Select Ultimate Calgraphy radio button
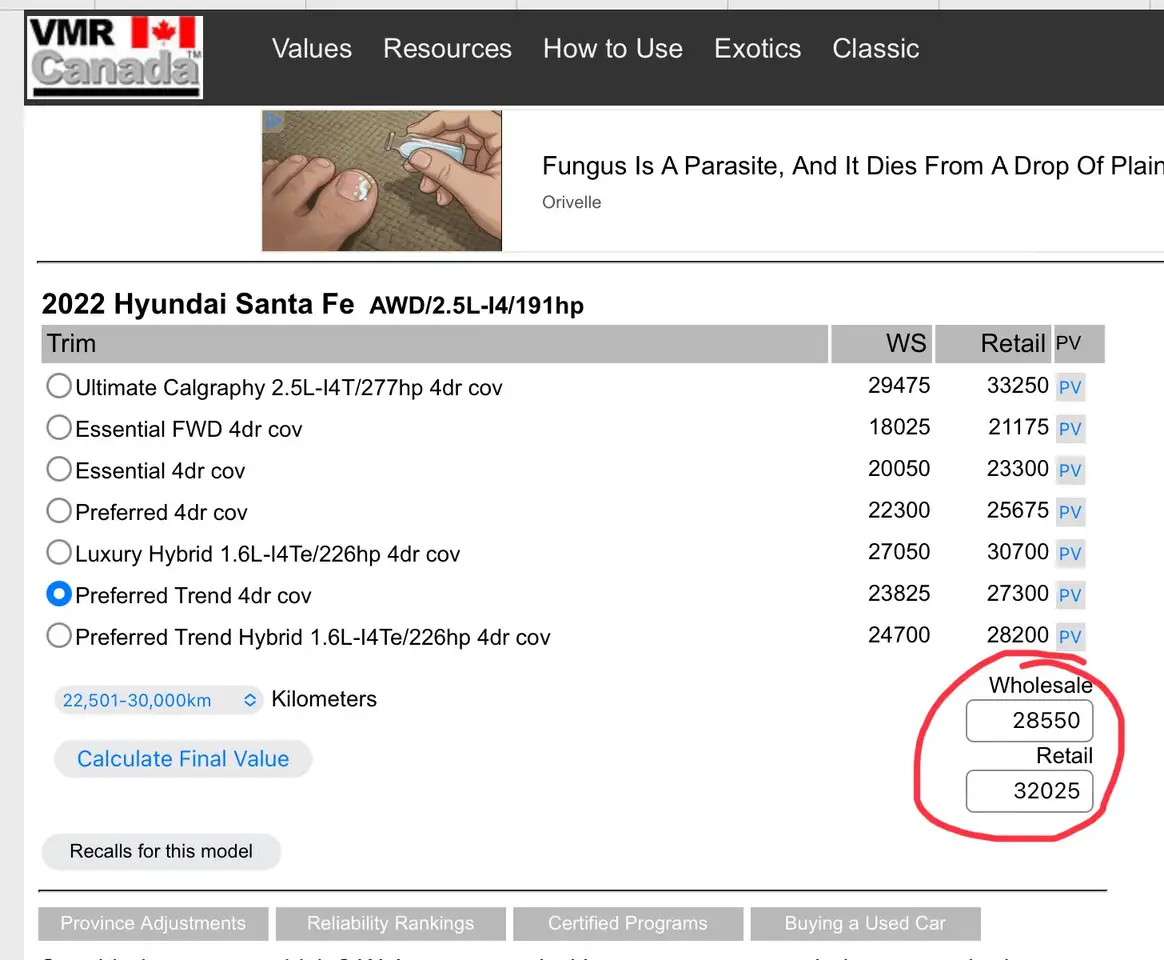Screen dimensions: 1164x960 [x=59, y=386]
